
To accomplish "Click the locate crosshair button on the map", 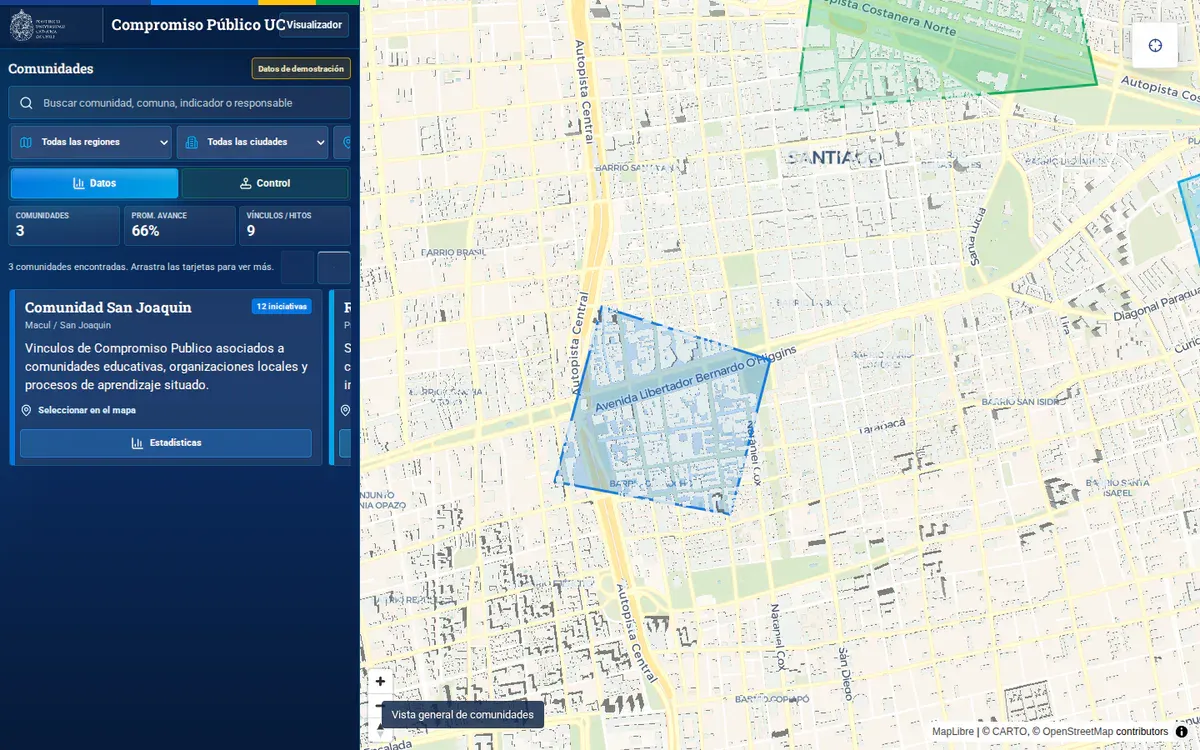I will (x=1155, y=46).
